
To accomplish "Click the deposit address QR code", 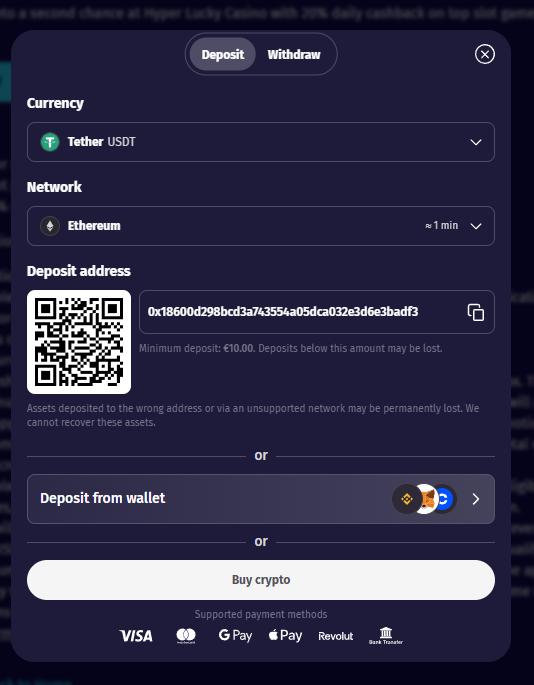I will [79, 342].
